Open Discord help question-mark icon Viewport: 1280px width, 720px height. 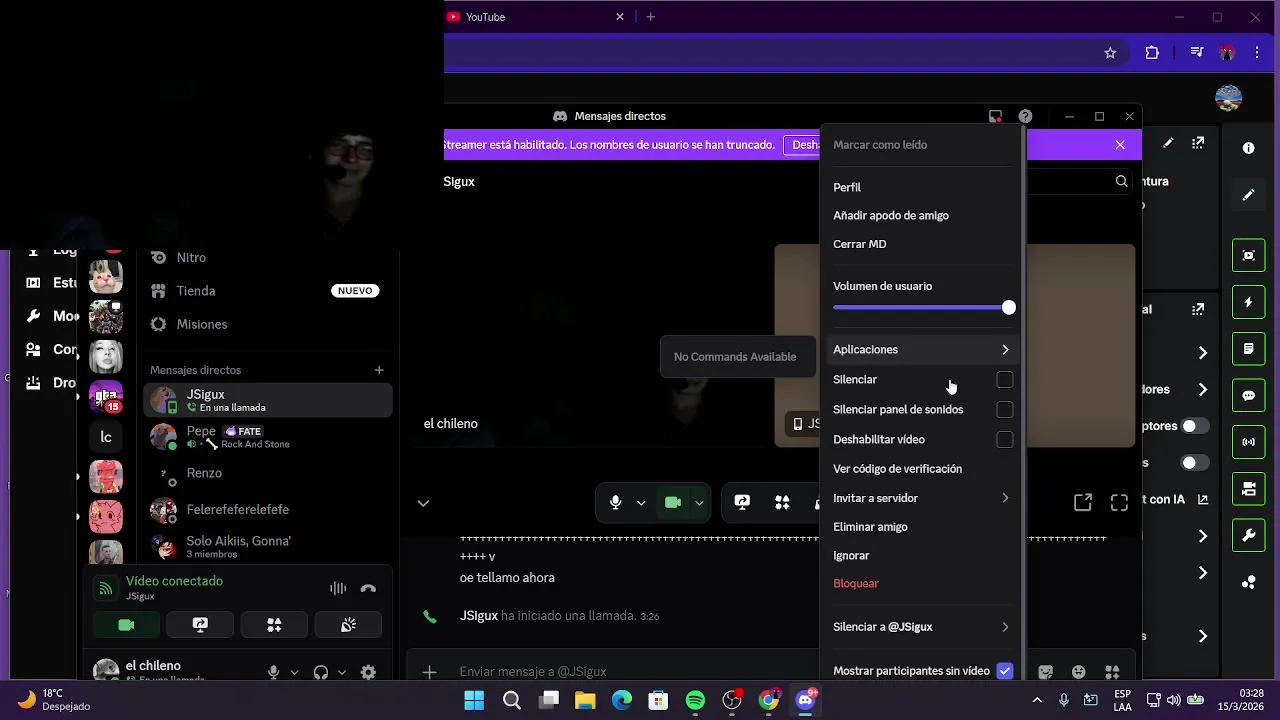point(1025,116)
